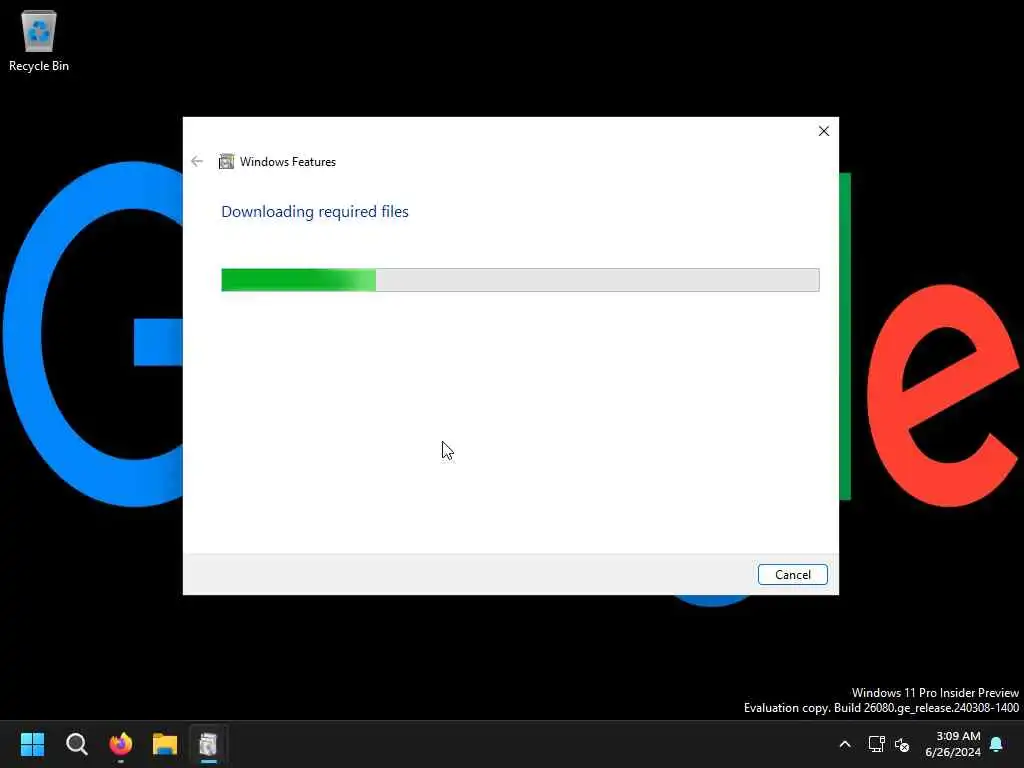Launch Firefox from the taskbar
Screen dimensions: 1024x768
pos(121,744)
